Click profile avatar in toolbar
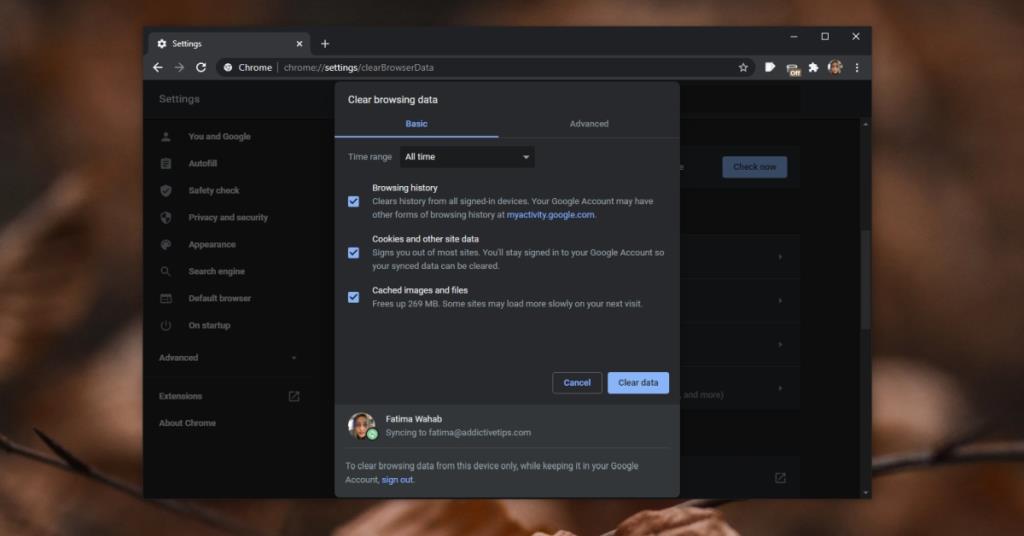This screenshot has width=1024, height=536. pos(835,67)
